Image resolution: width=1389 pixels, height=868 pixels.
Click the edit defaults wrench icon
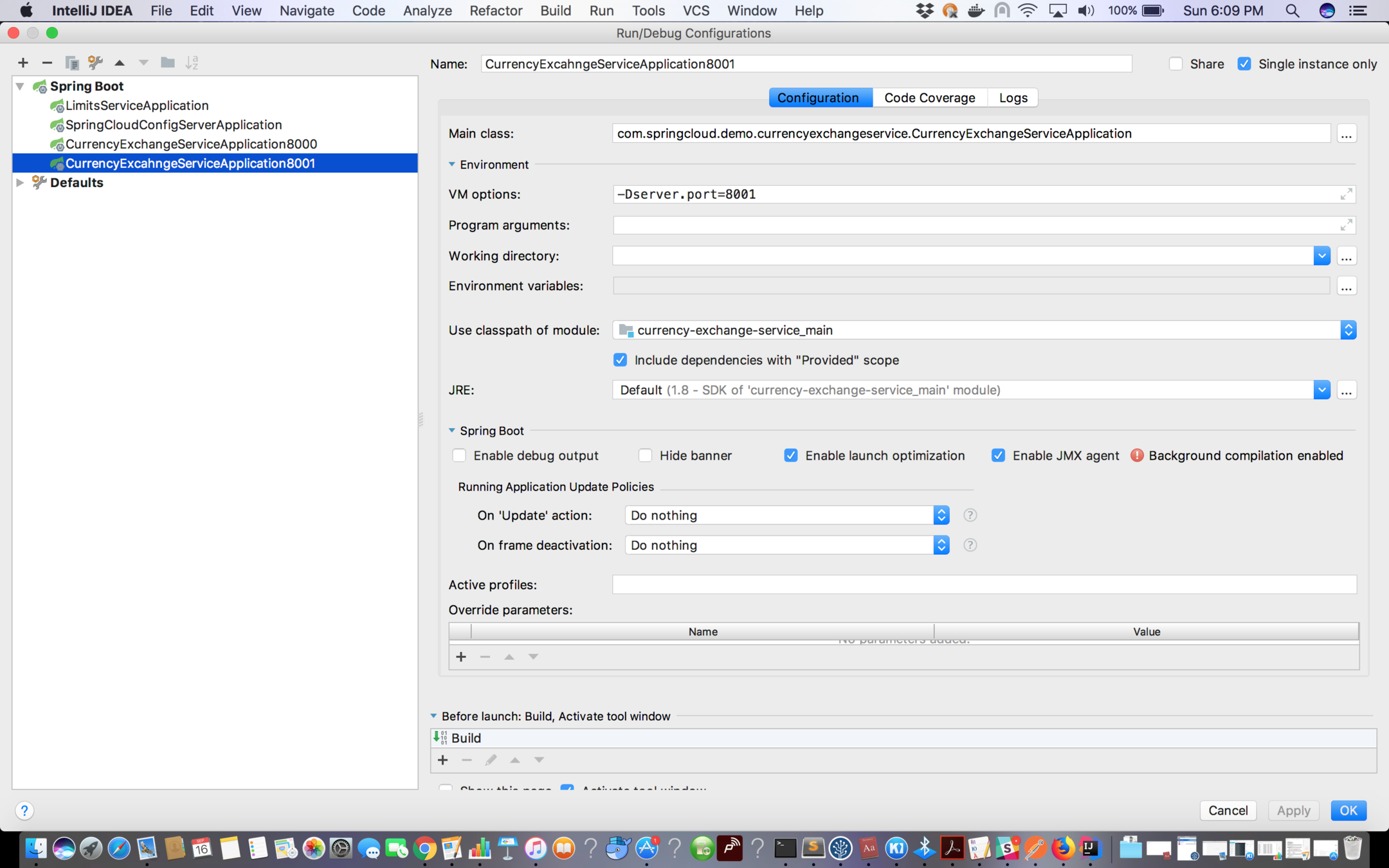pyautogui.click(x=95, y=62)
